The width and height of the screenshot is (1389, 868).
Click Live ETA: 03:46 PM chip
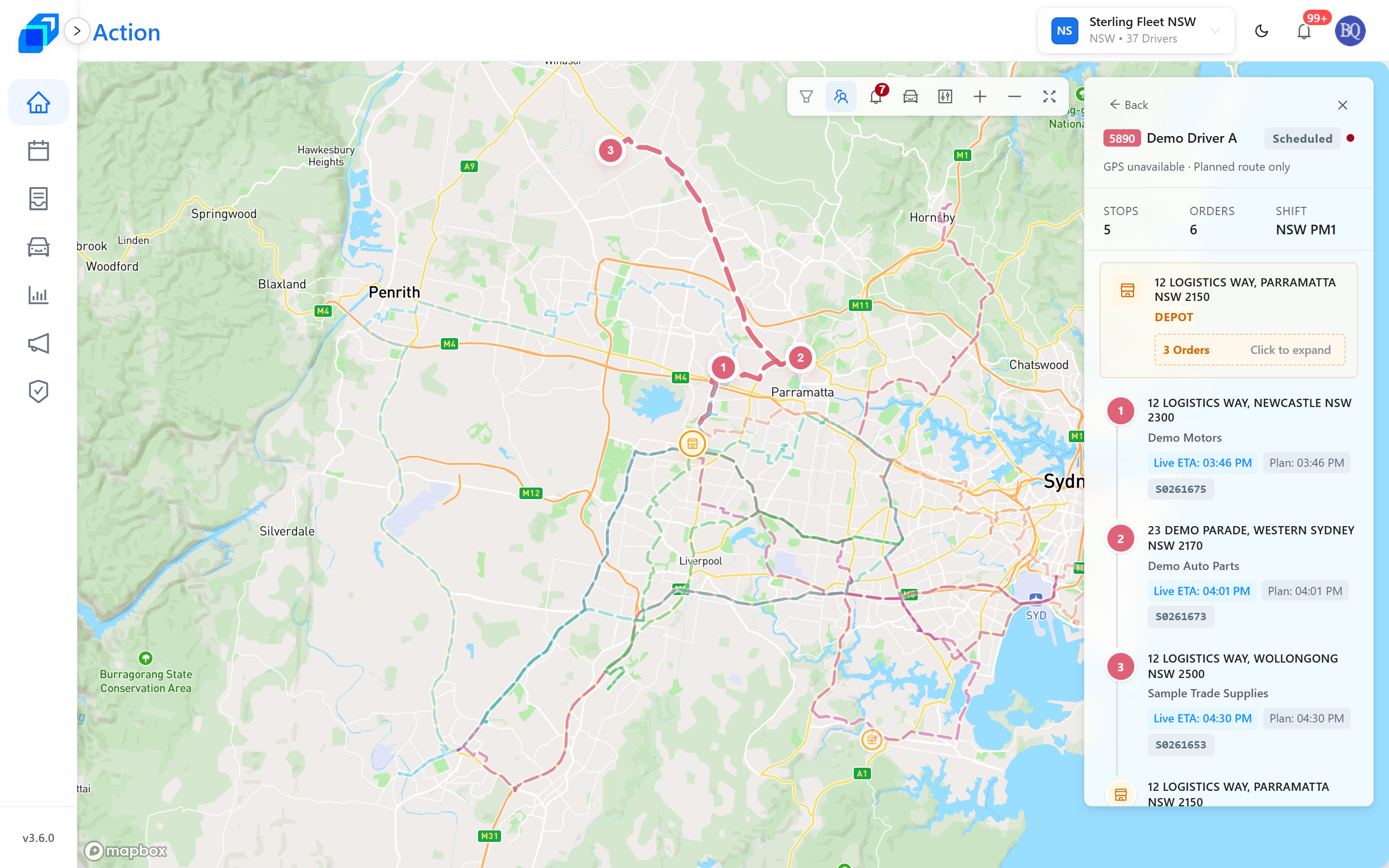pos(1202,463)
